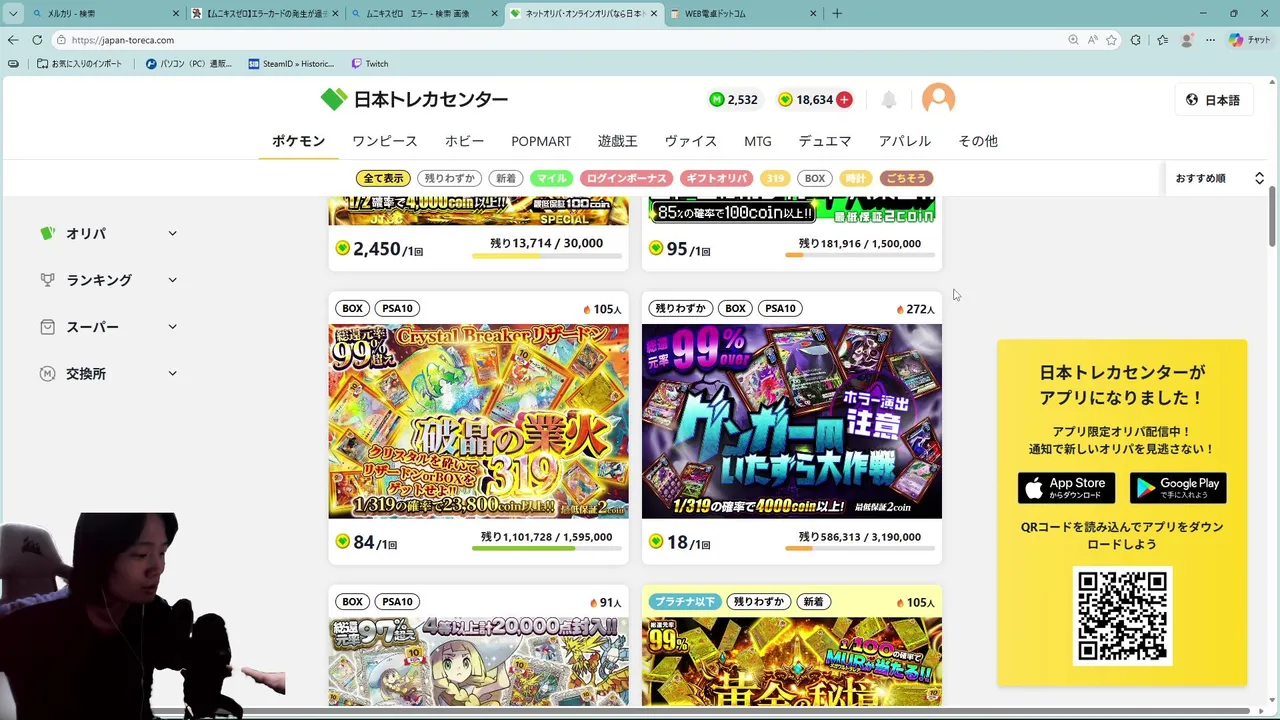
Task: Click the coin balance 18,634
Action: [805, 99]
